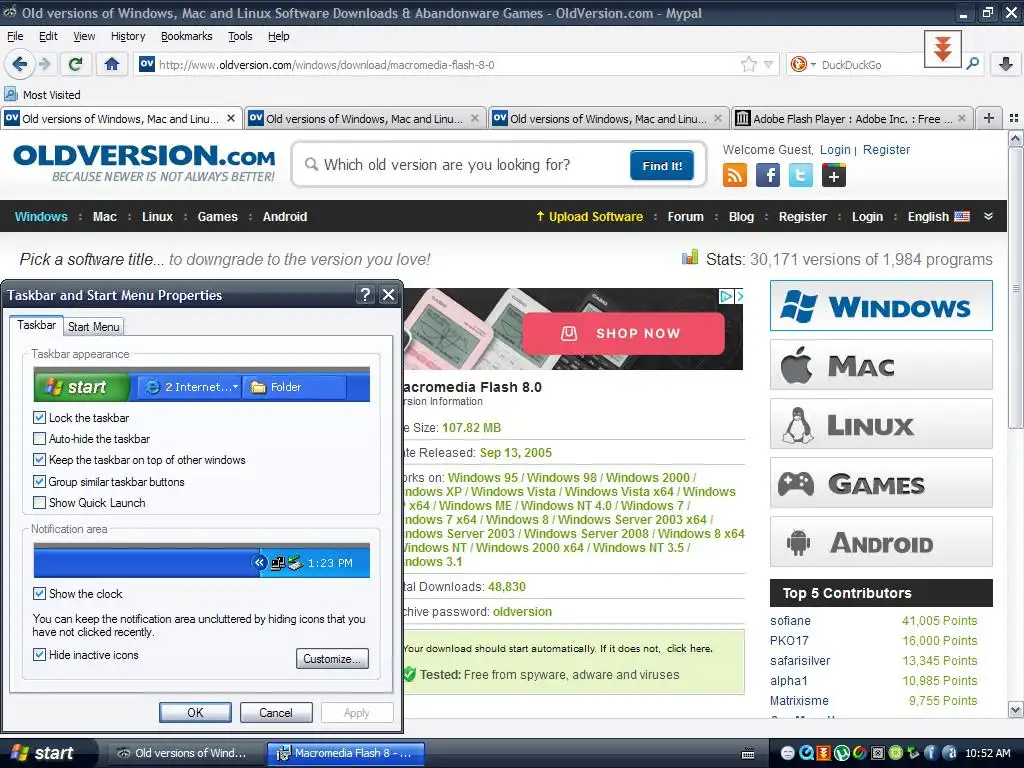Click the stats bar chart icon
Image resolution: width=1024 pixels, height=768 pixels.
point(690,257)
